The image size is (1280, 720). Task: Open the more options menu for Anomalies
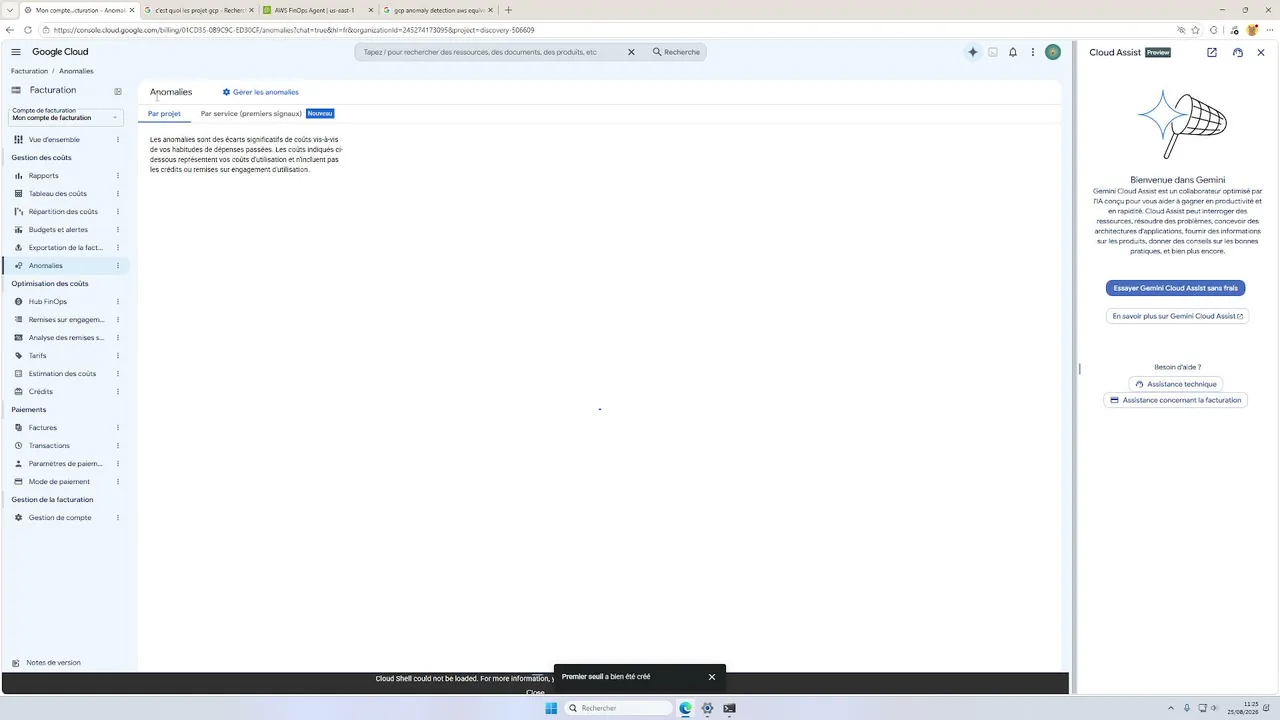[x=118, y=266]
